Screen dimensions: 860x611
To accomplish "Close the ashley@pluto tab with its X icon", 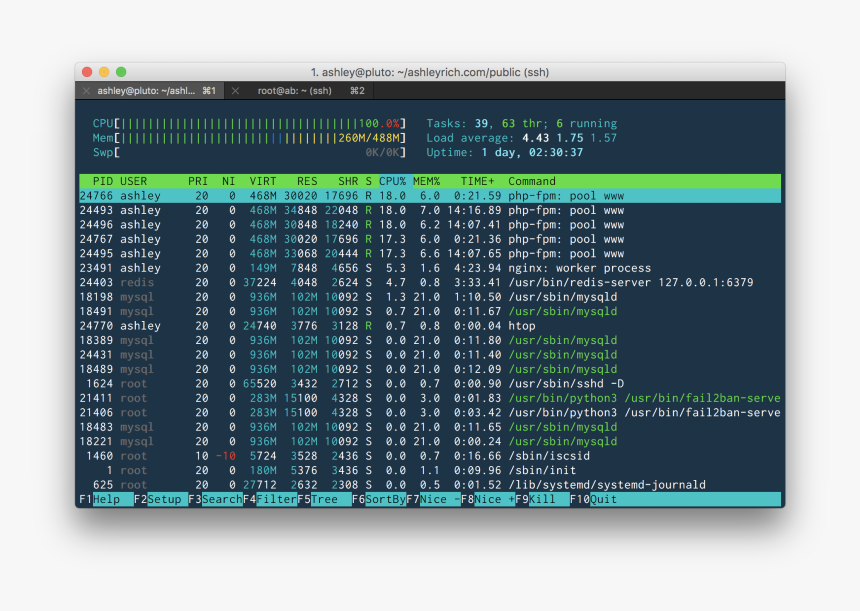I will [85, 90].
